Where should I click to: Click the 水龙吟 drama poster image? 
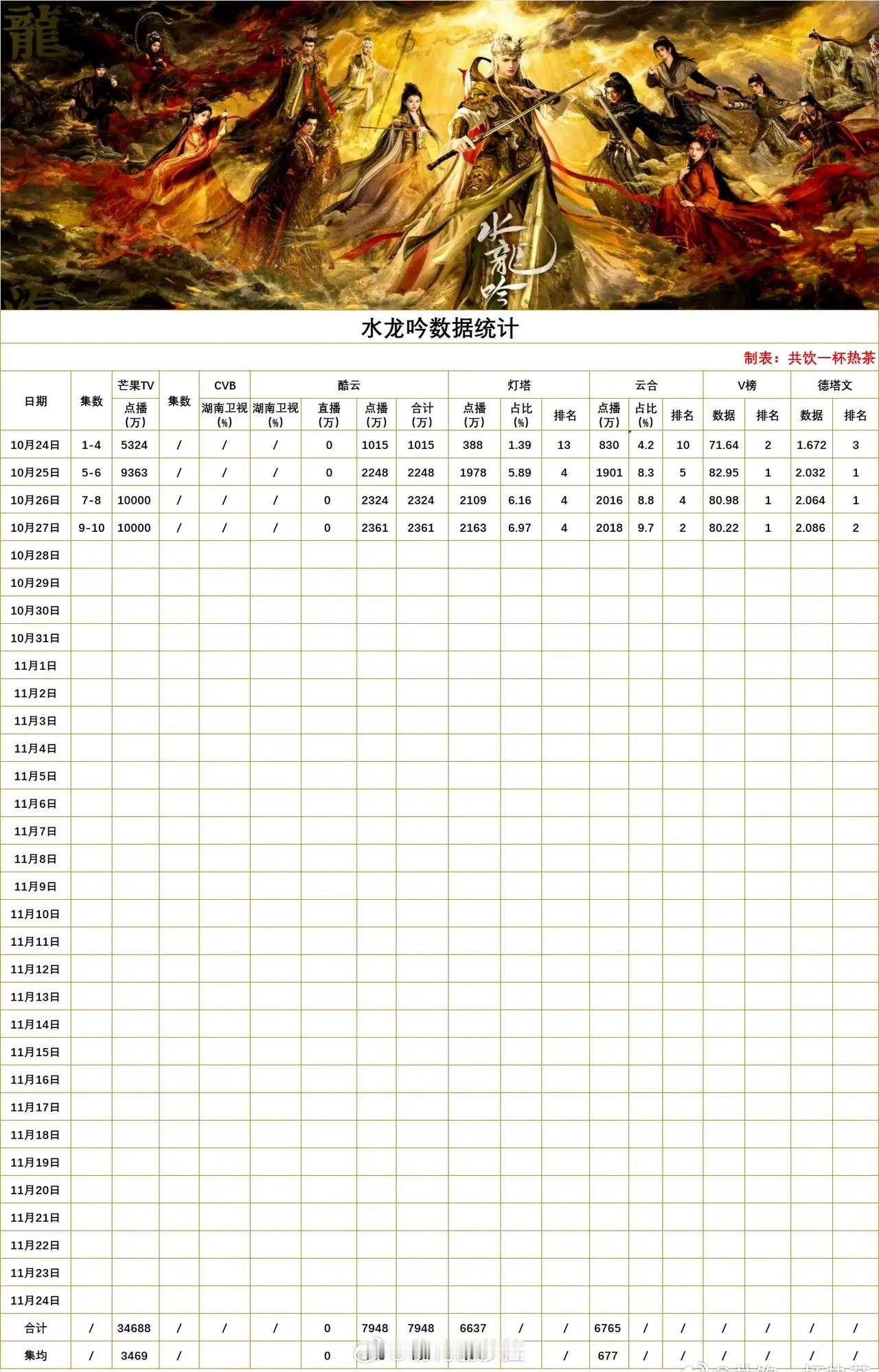(439, 154)
